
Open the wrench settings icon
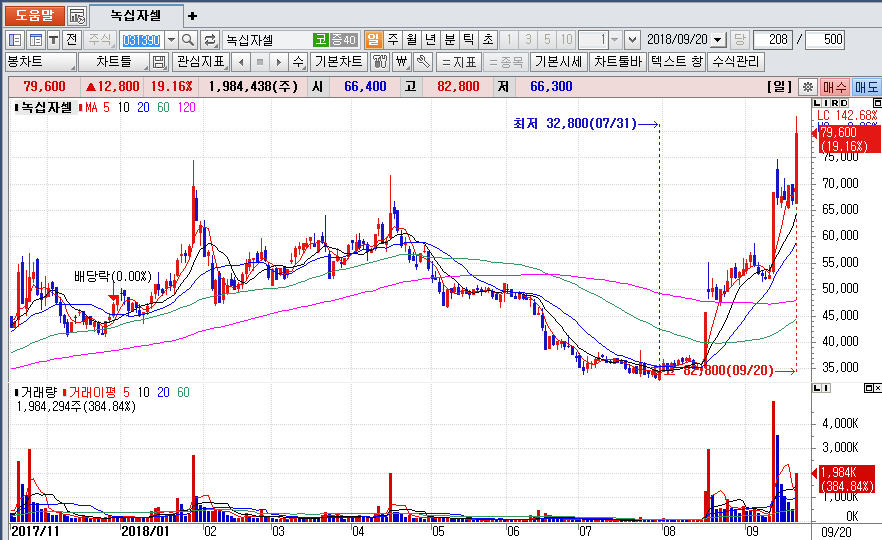coord(422,62)
